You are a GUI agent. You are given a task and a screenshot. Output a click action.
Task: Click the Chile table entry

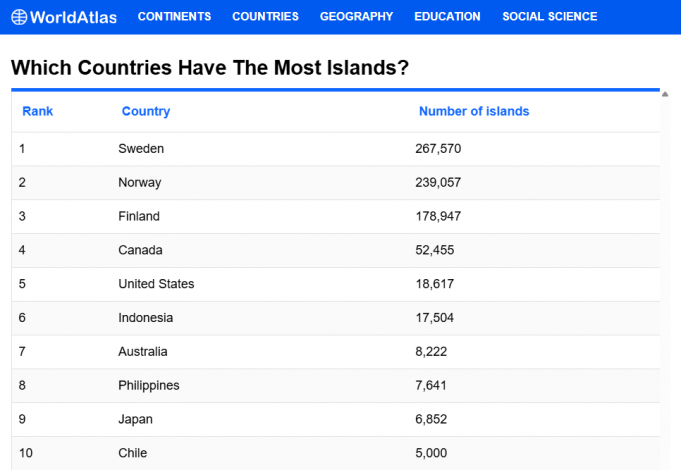(x=134, y=454)
